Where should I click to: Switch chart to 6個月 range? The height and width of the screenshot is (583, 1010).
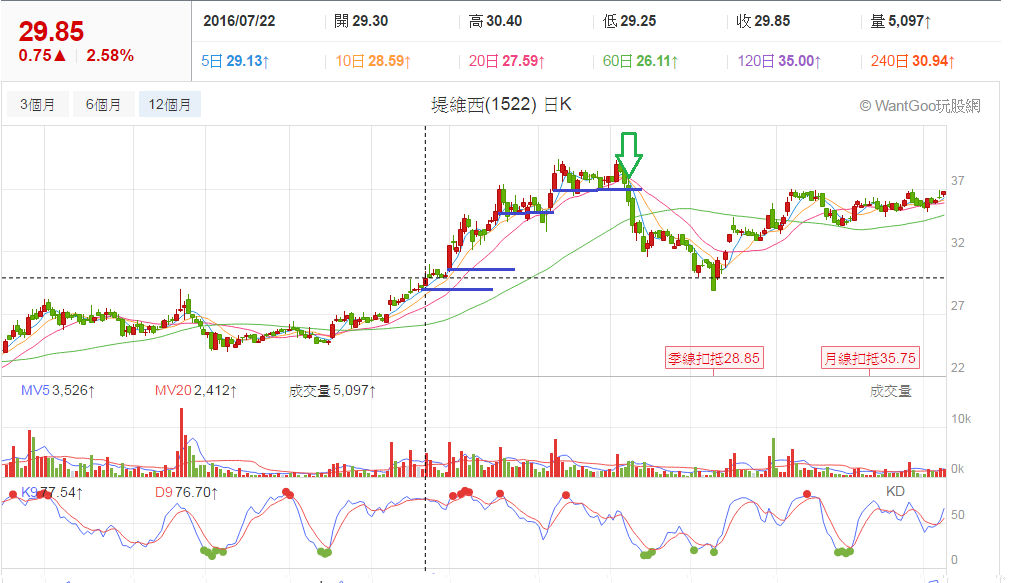(x=103, y=104)
